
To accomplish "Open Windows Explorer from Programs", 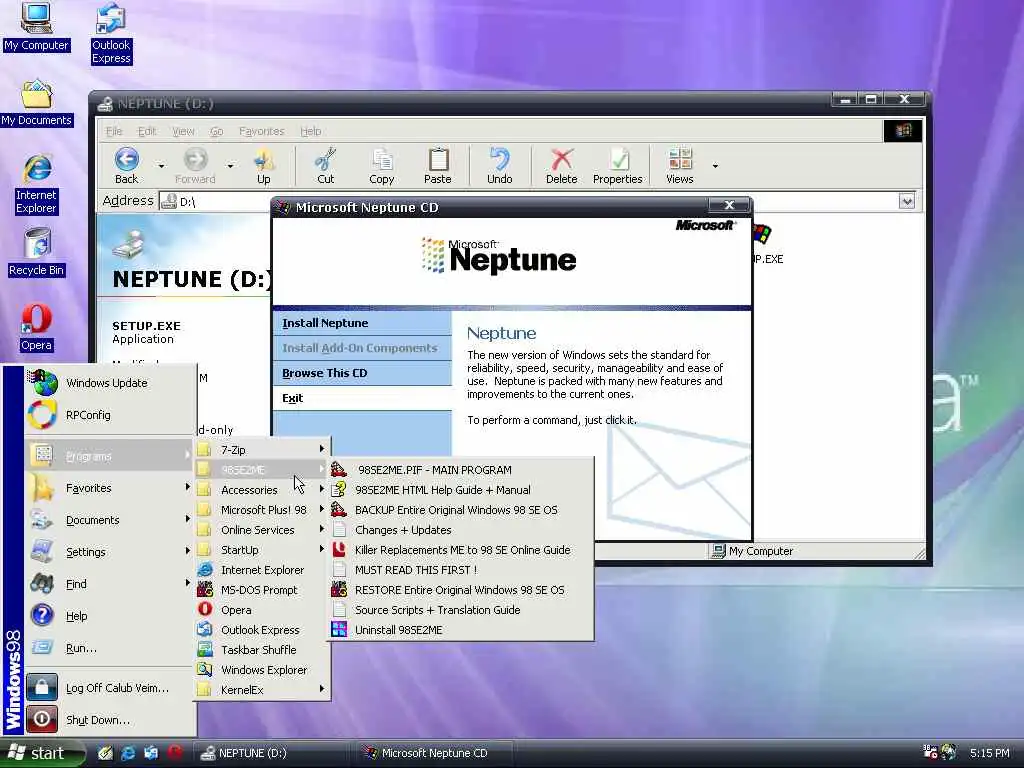I will [x=262, y=670].
